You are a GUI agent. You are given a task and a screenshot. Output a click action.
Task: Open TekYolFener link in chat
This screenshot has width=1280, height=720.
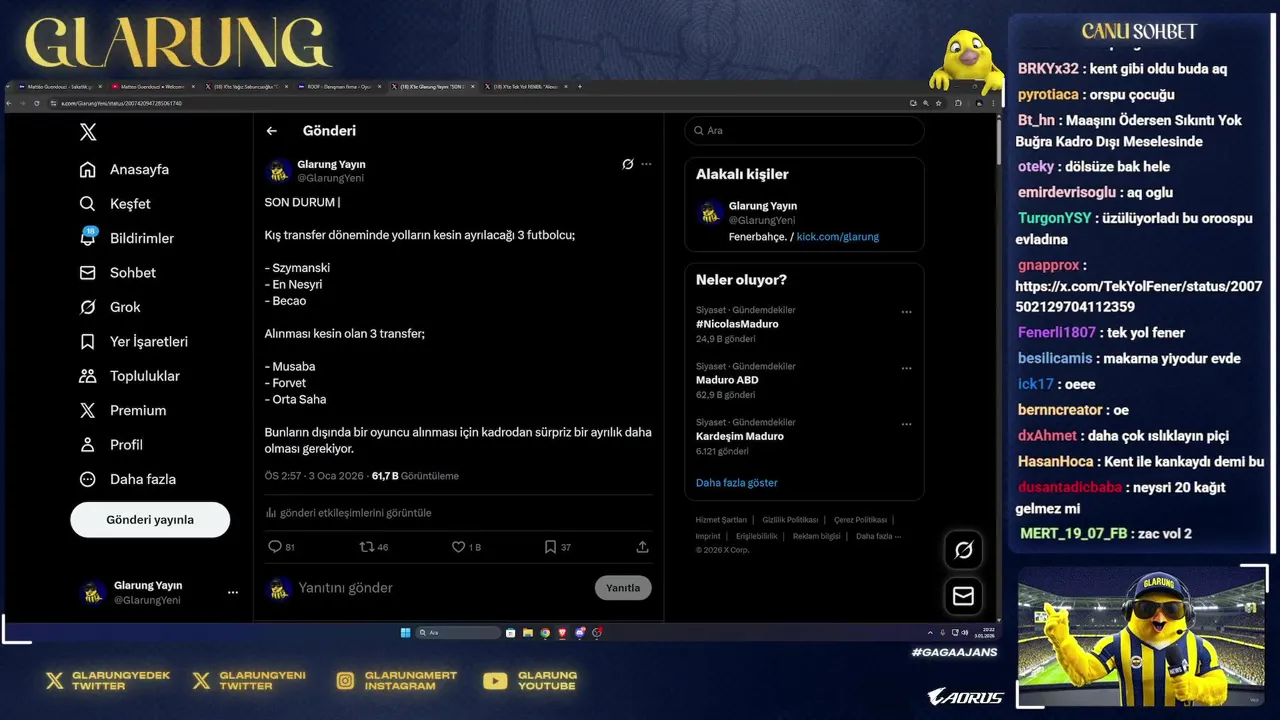pyautogui.click(x=1139, y=297)
